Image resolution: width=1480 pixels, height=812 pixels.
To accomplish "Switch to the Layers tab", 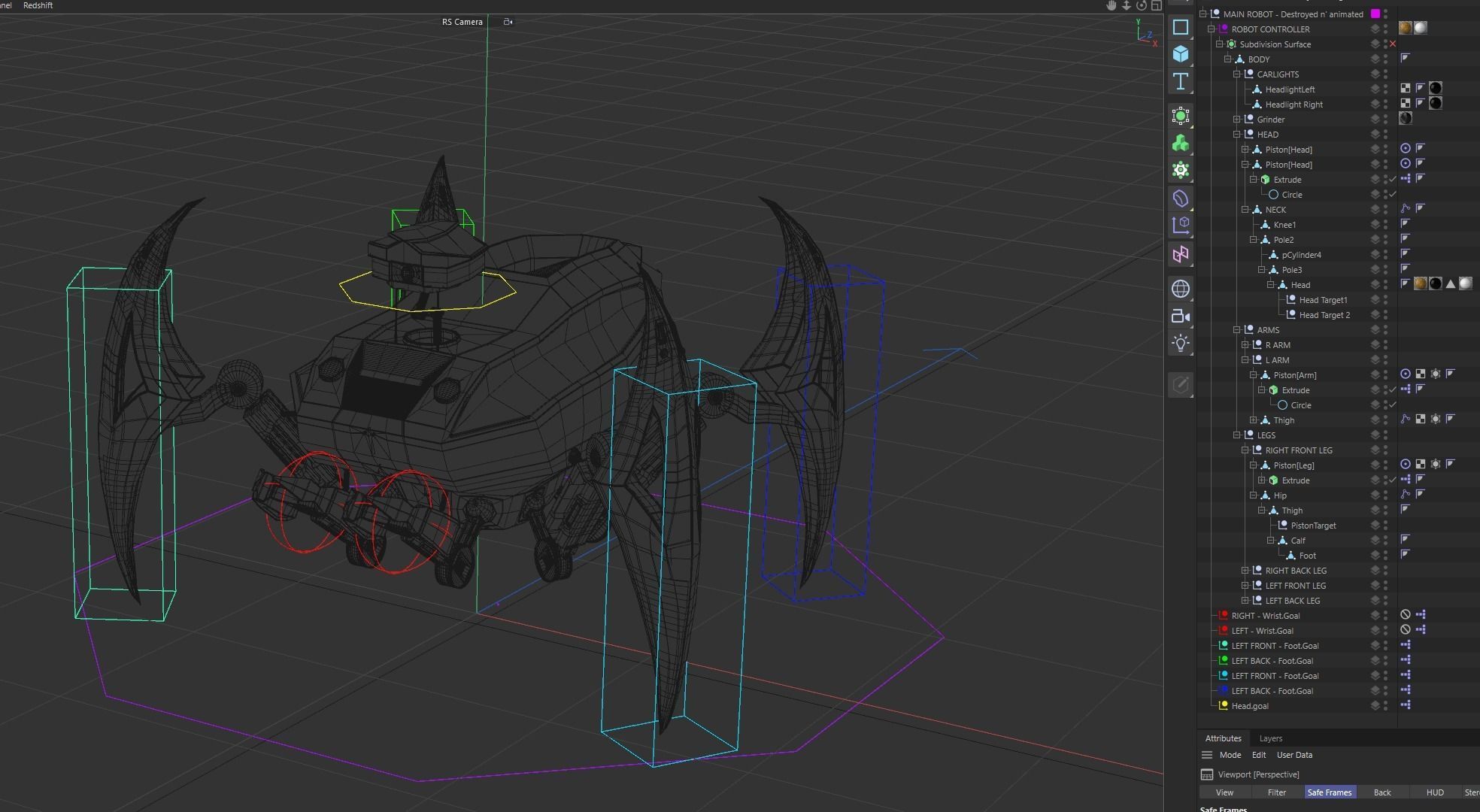I will [1270, 738].
